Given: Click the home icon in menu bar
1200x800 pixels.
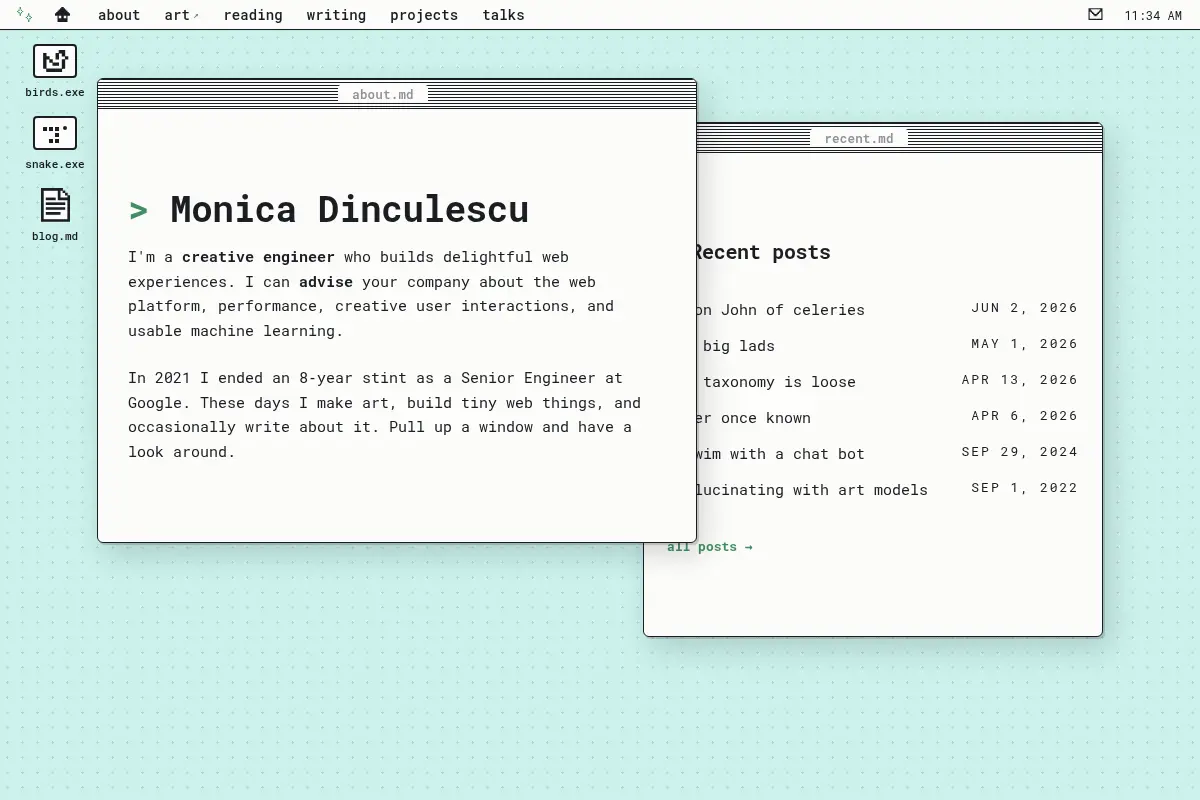Looking at the screenshot, I should [62, 15].
